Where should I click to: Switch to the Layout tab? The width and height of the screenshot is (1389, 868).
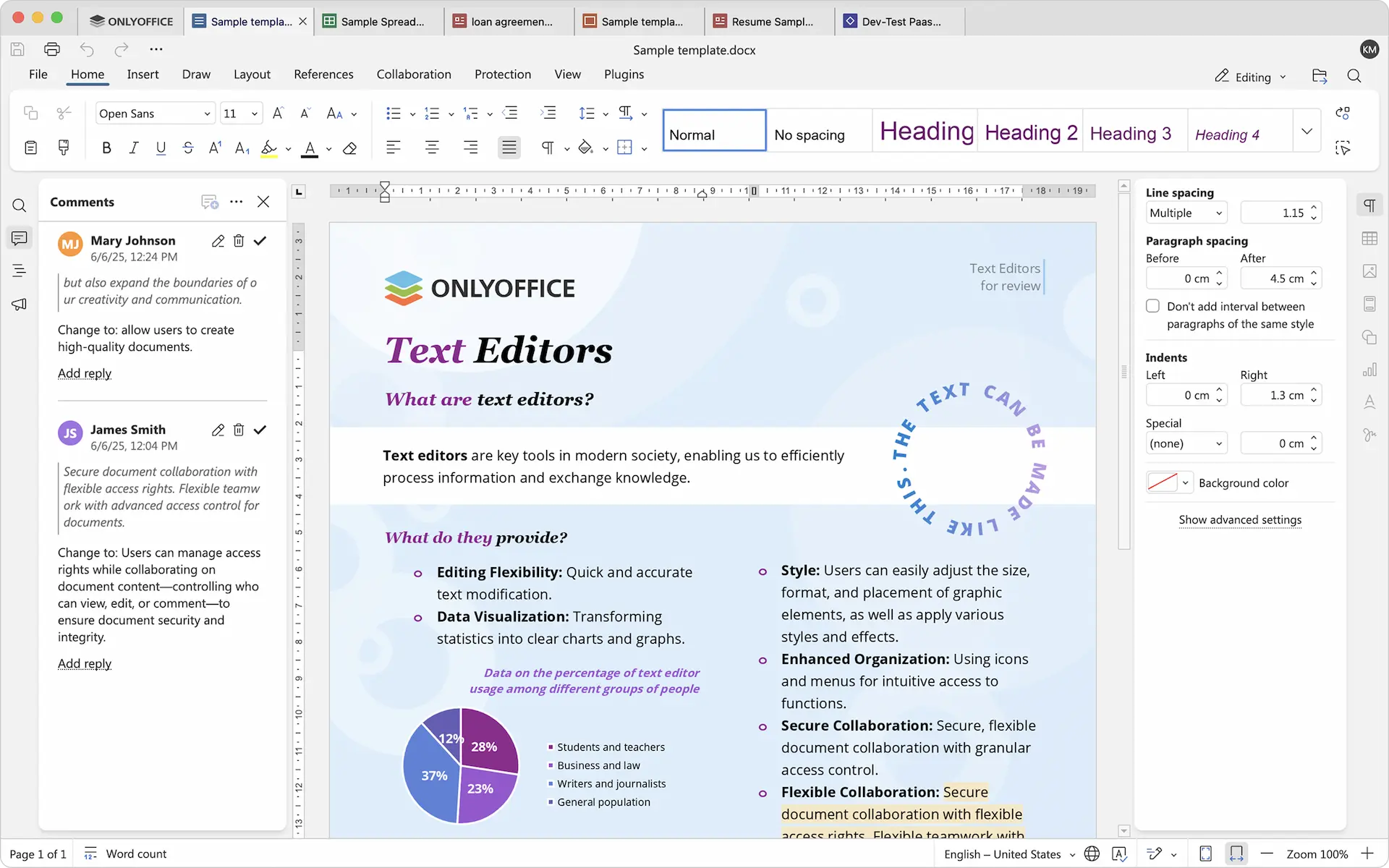click(x=252, y=75)
